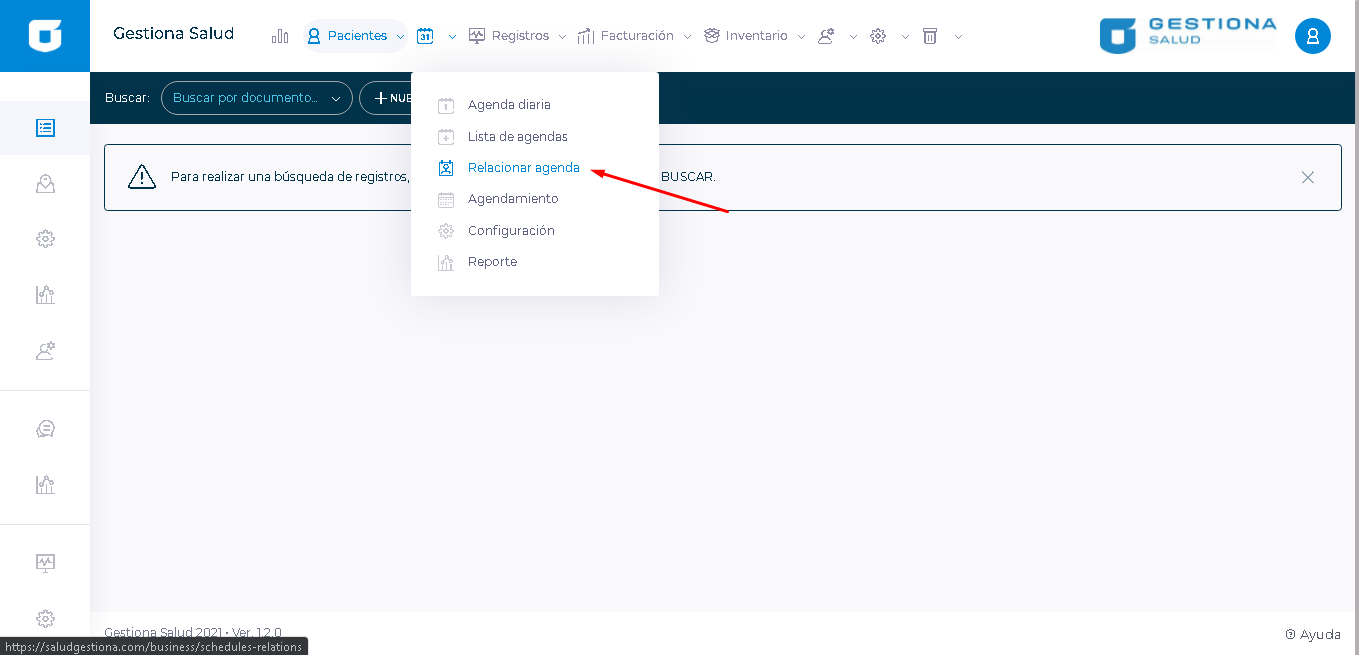The width and height of the screenshot is (1359, 655).
Task: Select 'Agendamiento' in the dropdown menu
Action: click(x=513, y=199)
